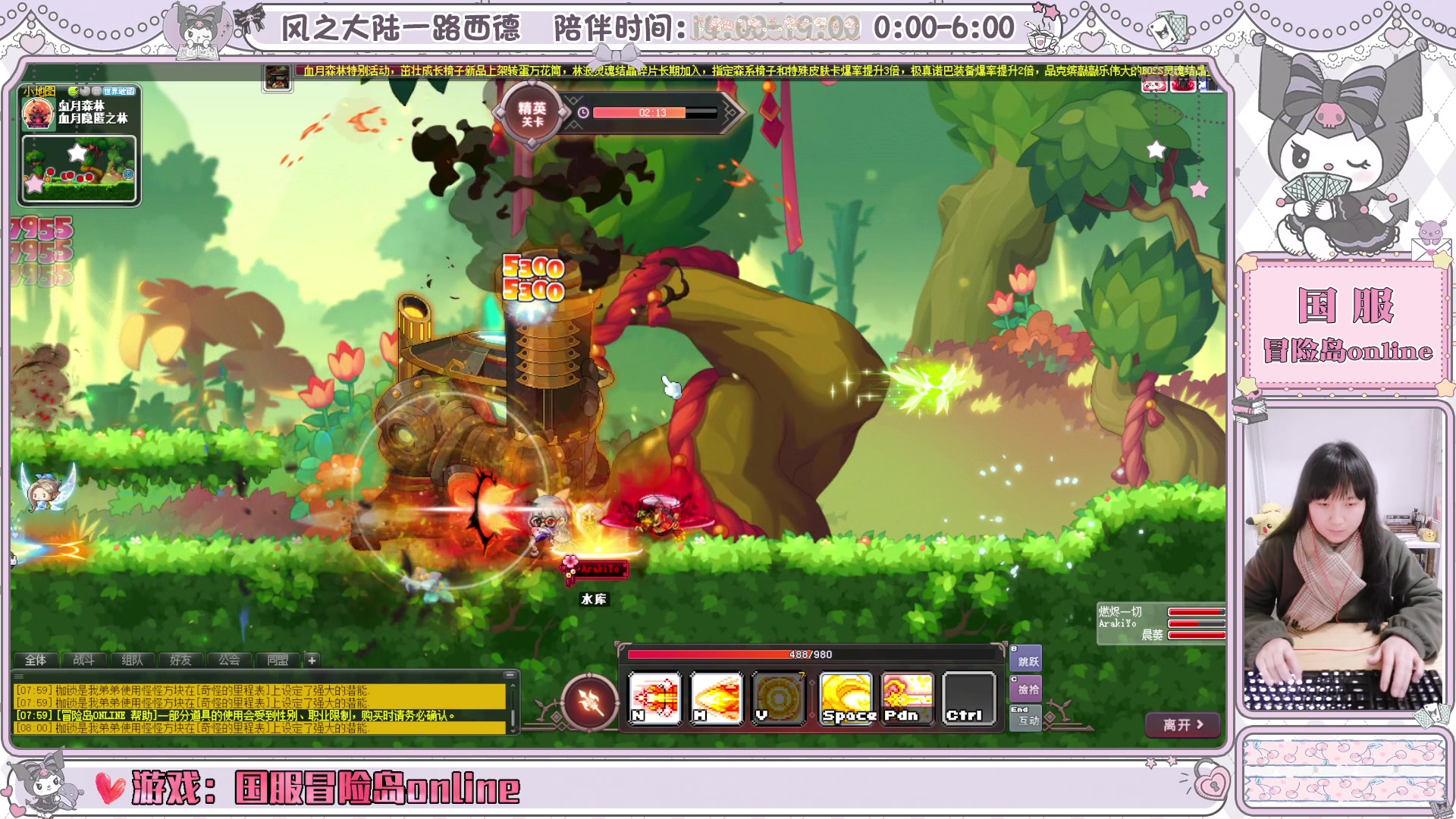This screenshot has height=819, width=1456.
Task: Click the pink bear buff icon
Action: (1154, 83)
